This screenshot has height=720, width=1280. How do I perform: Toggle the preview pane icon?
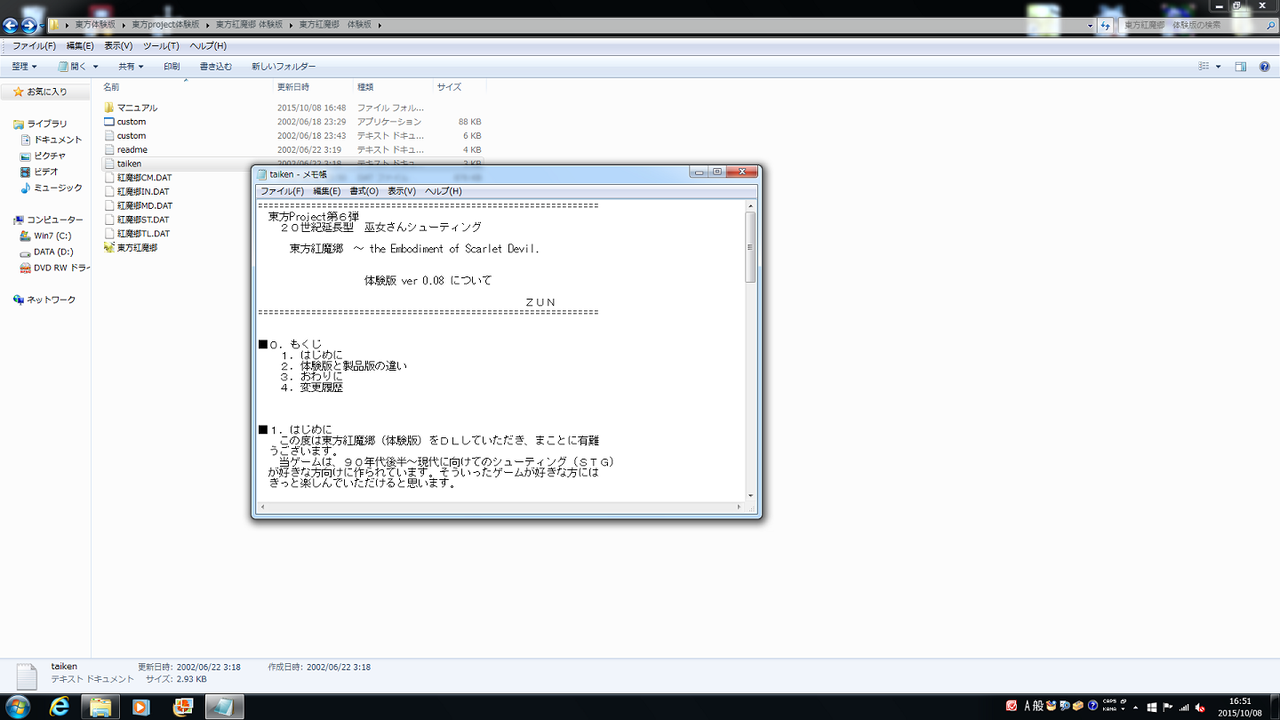click(1240, 67)
